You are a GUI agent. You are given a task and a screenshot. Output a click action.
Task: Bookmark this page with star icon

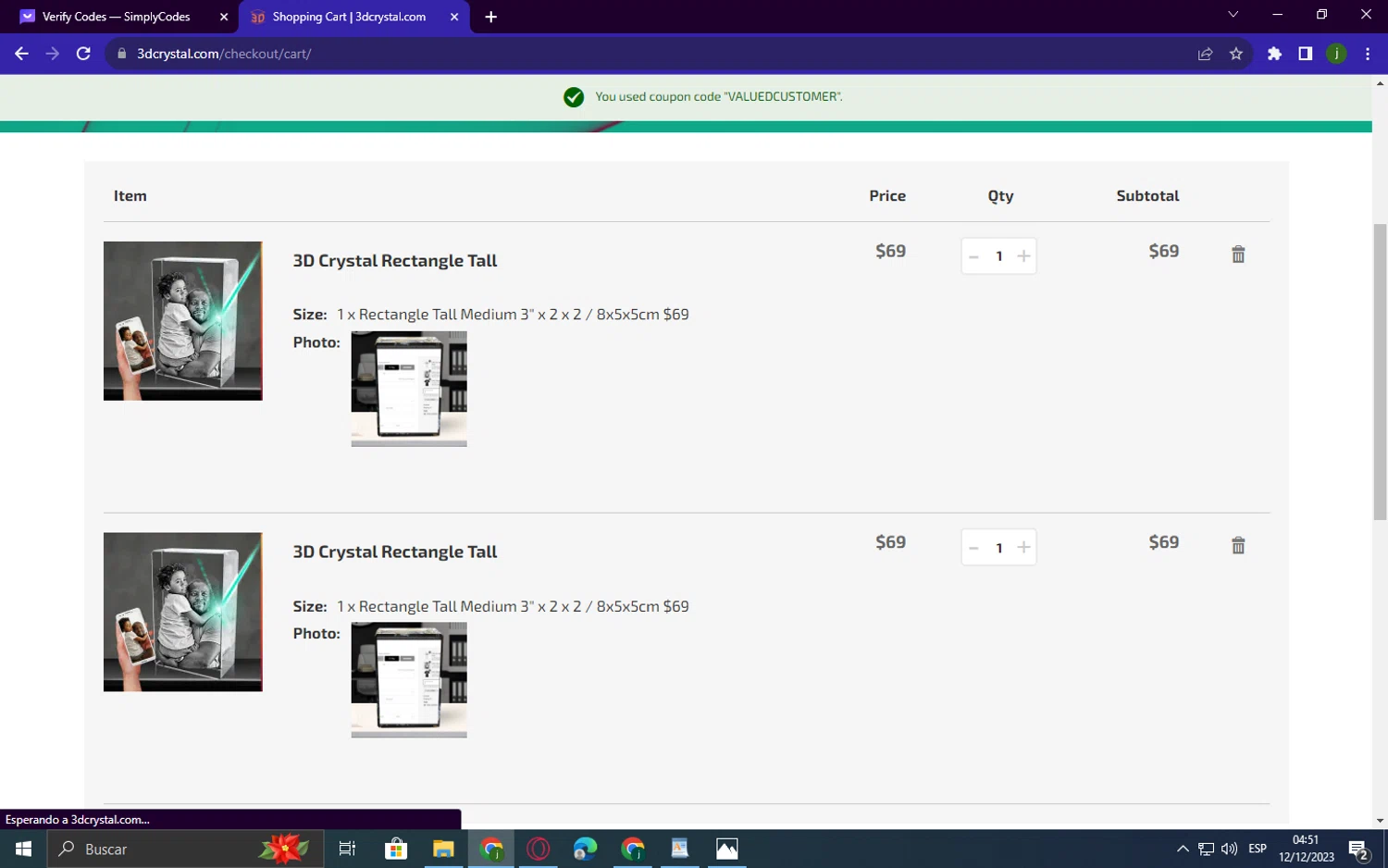pos(1236,54)
